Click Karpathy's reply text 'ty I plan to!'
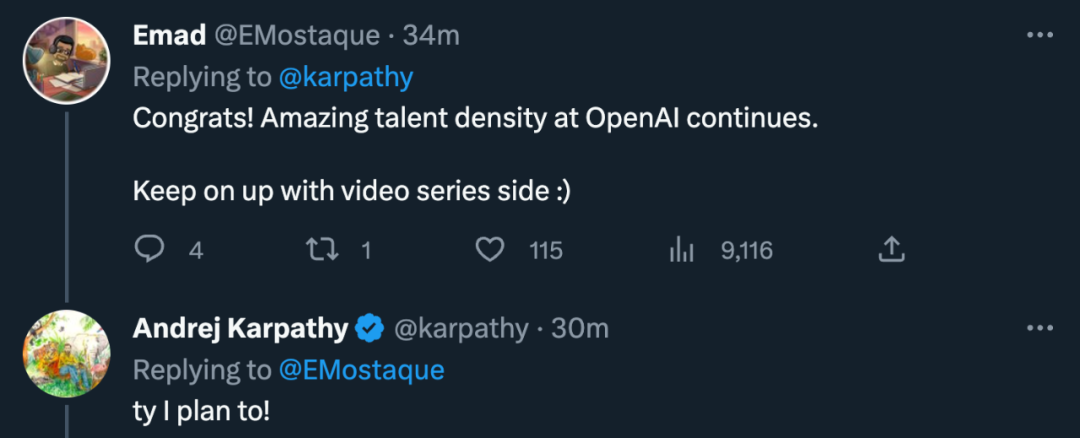The width and height of the screenshot is (1080, 438). click(x=201, y=411)
